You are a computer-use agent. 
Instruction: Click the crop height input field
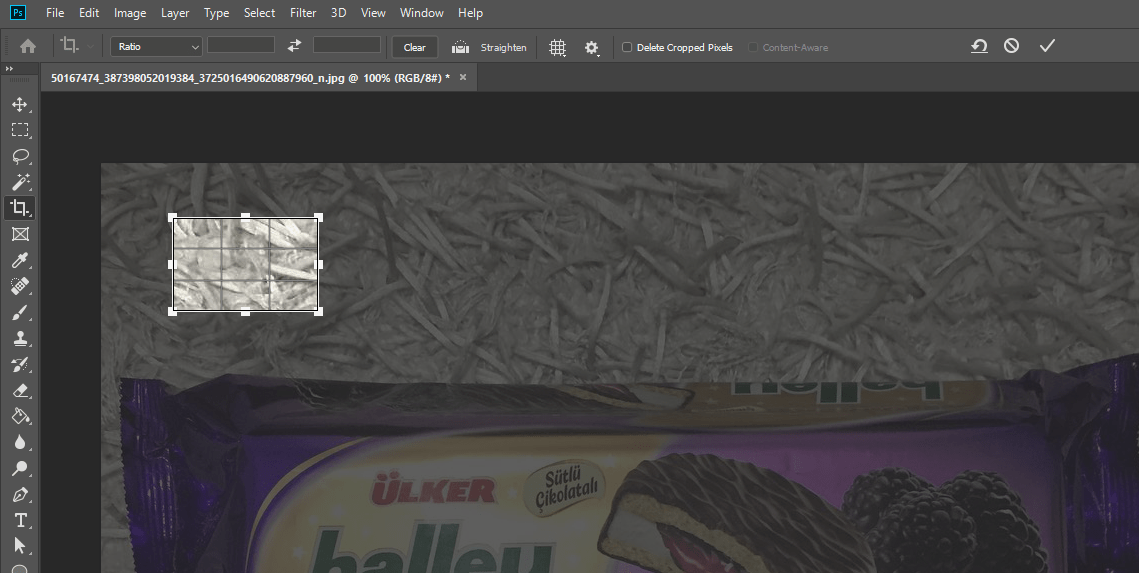(346, 45)
